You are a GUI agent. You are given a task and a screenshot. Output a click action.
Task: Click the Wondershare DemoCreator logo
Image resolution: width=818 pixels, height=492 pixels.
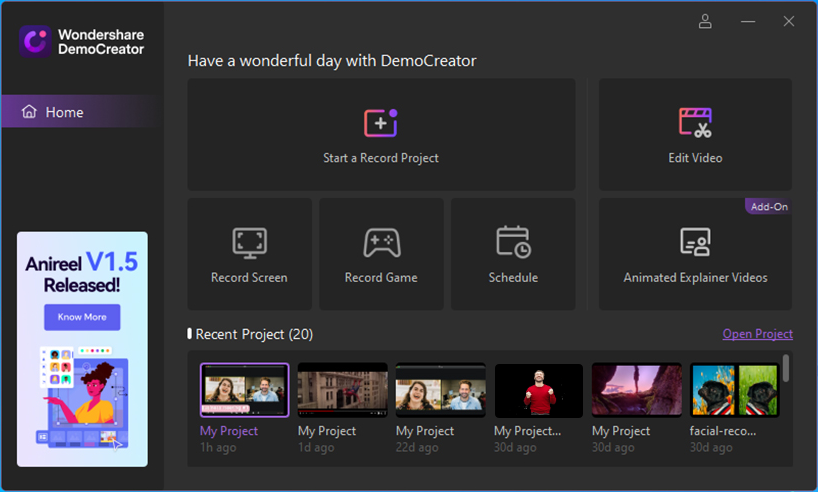click(35, 41)
